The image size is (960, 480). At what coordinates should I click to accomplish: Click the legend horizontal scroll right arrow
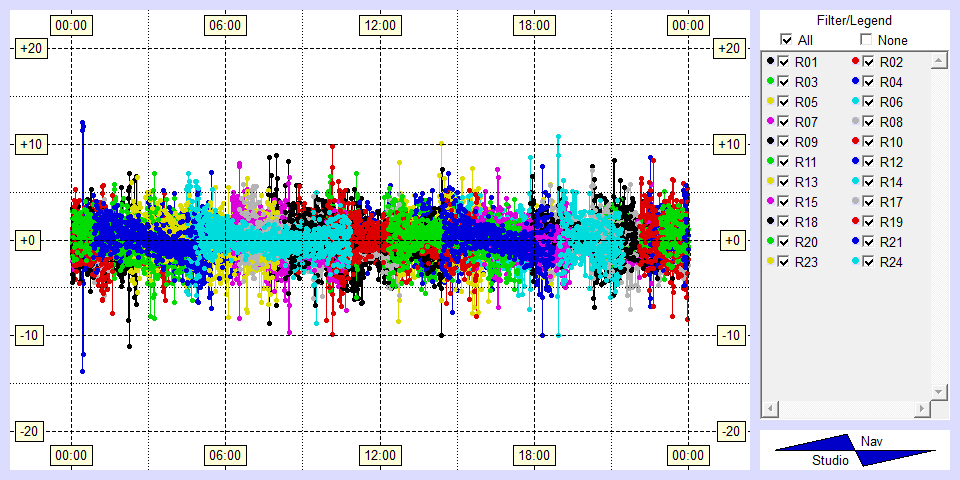[921, 409]
